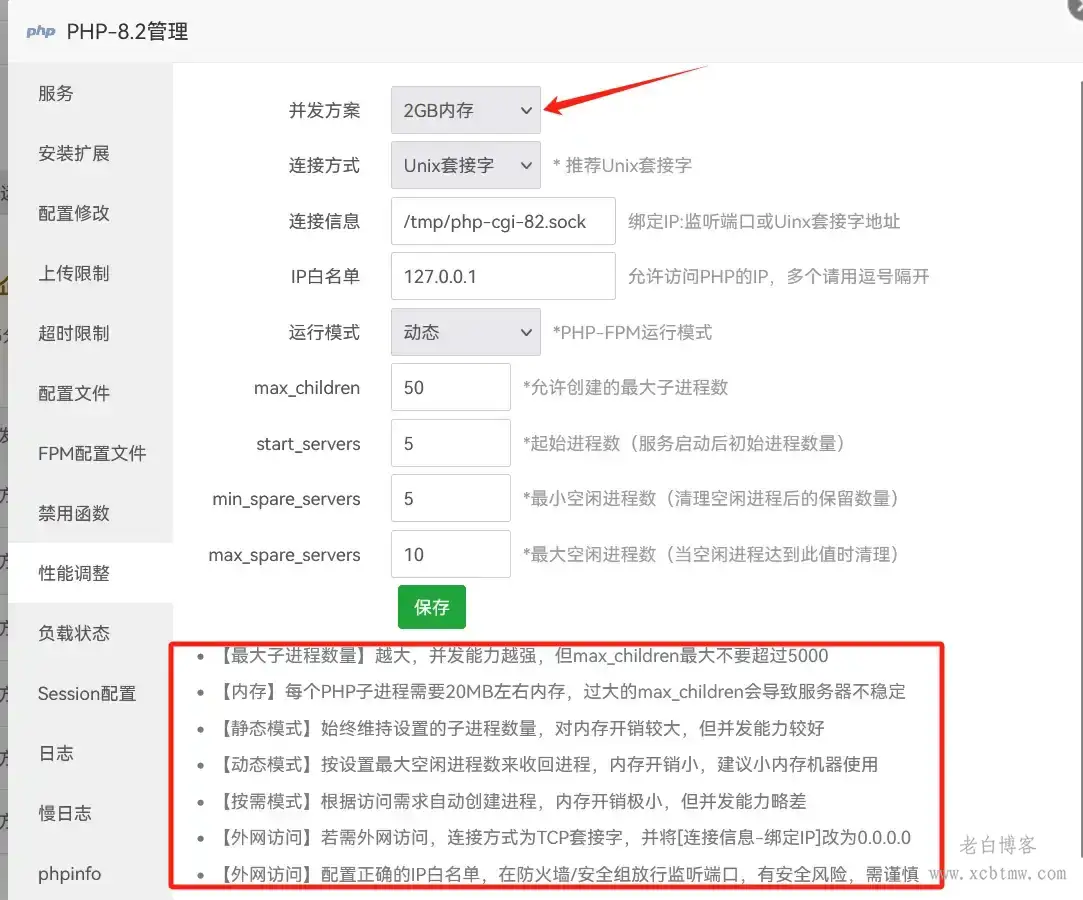The height and width of the screenshot is (900, 1083).
Task: Open the phpinfo page
Action: click(x=68, y=872)
